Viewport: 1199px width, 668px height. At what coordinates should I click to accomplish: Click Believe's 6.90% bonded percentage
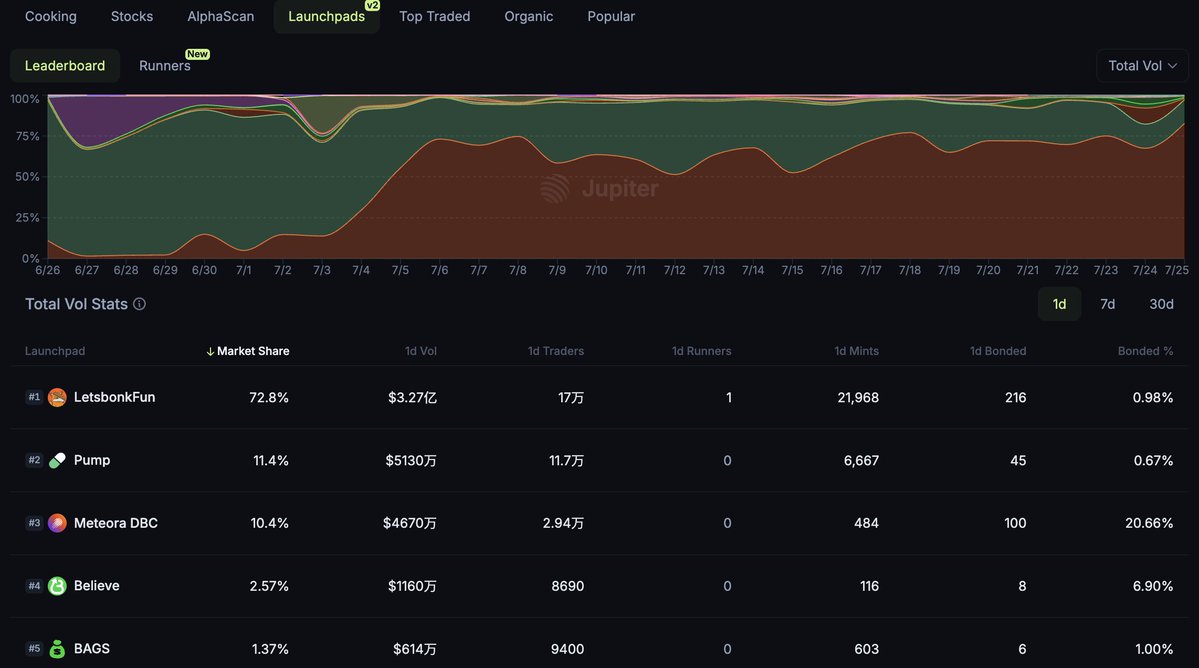pyautogui.click(x=1152, y=586)
